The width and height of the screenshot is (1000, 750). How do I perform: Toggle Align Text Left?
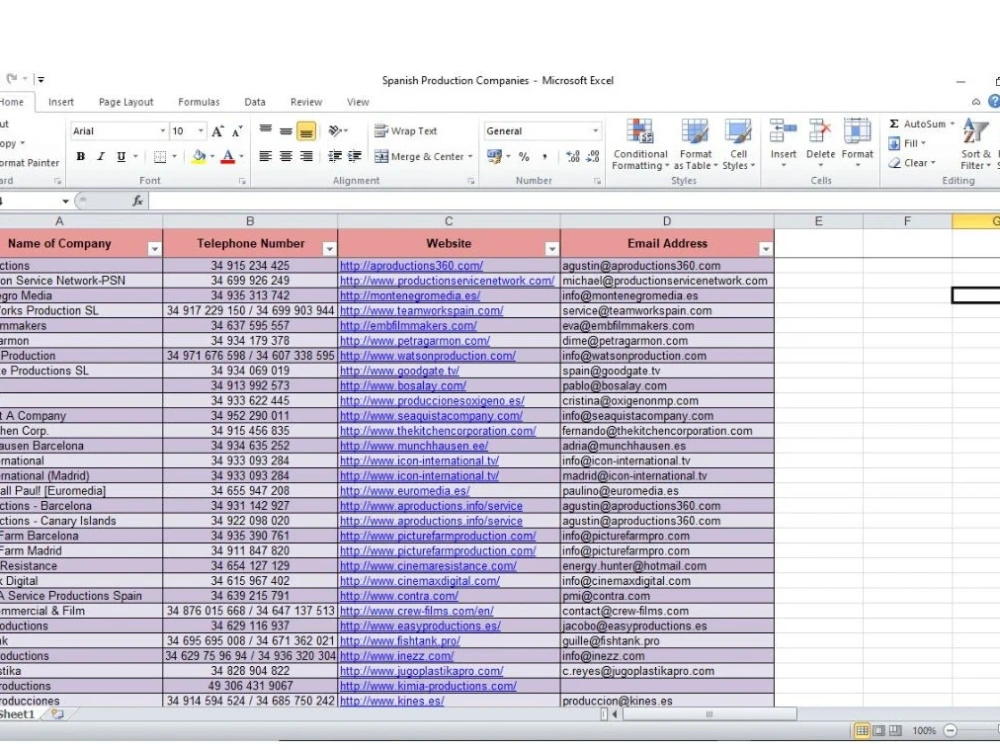click(x=265, y=156)
